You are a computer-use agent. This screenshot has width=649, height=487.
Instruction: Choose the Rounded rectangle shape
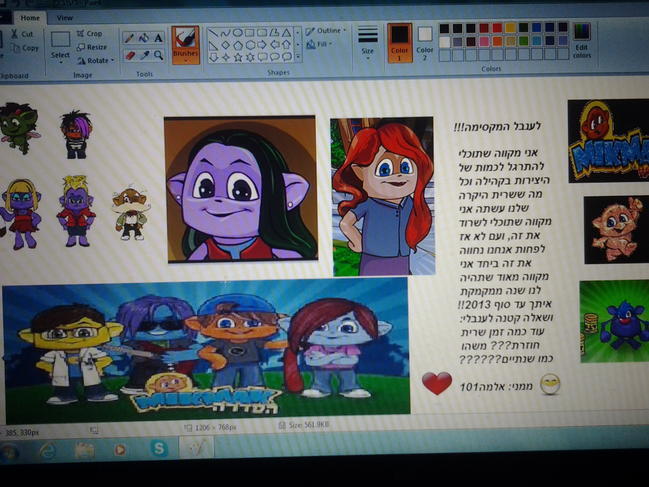[x=262, y=32]
